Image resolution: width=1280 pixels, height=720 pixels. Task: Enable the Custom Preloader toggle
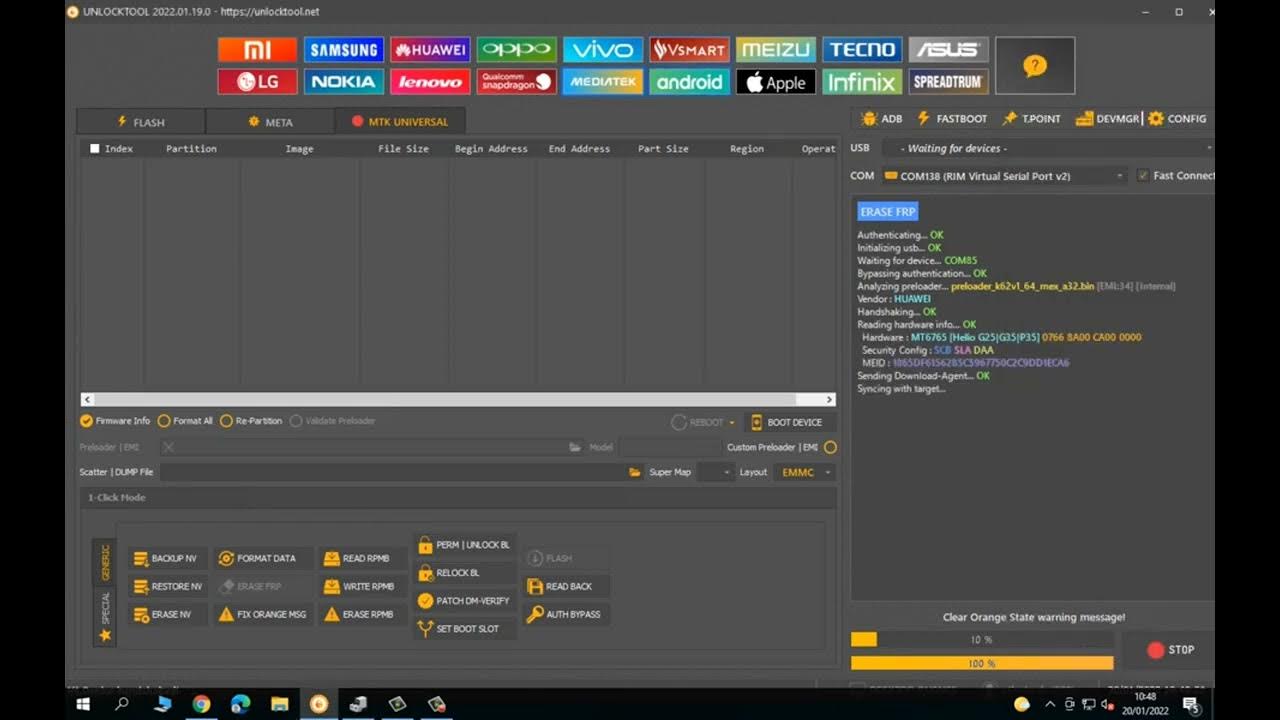click(830, 447)
